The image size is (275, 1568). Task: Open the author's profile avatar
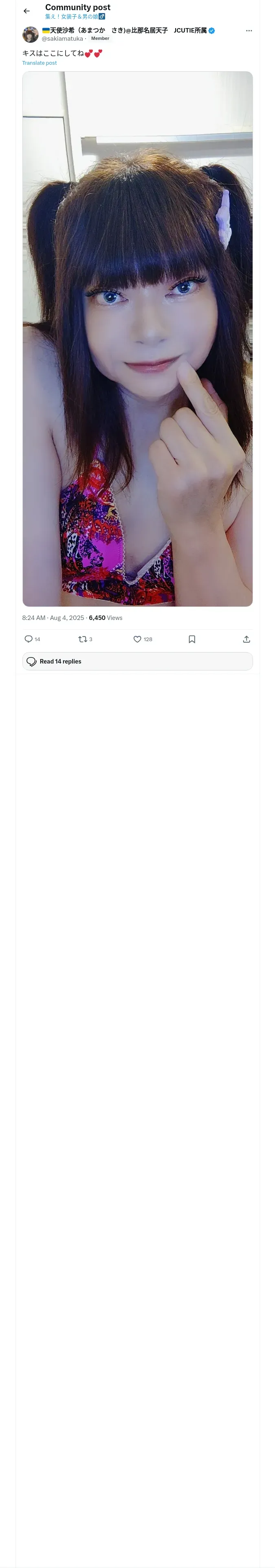(x=31, y=34)
